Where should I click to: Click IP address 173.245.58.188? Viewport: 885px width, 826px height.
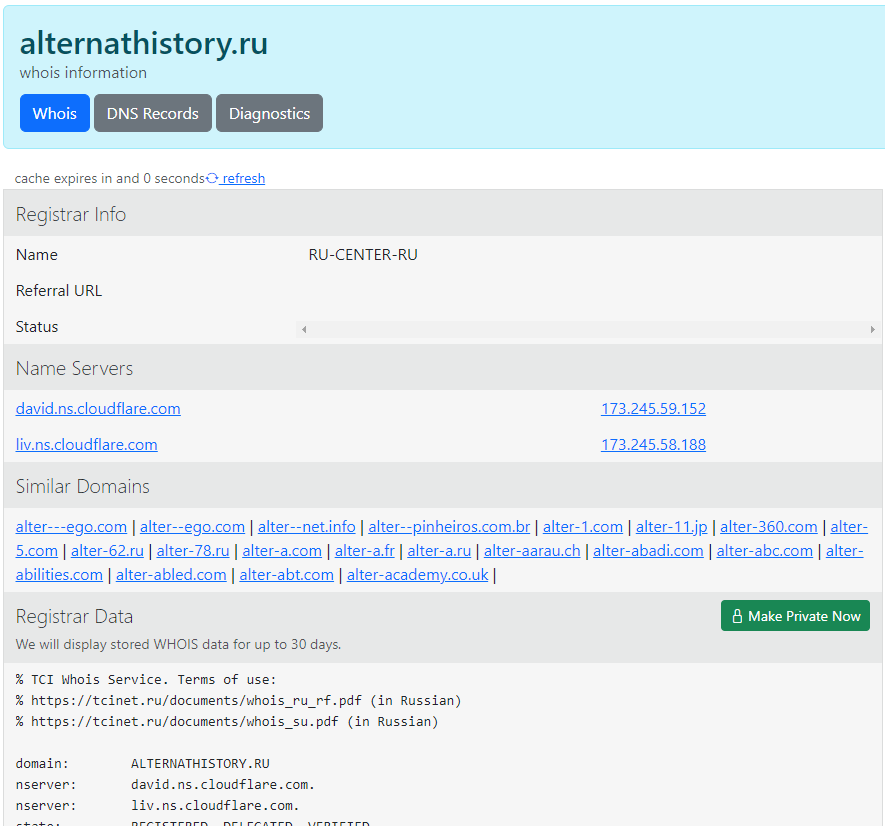coord(653,445)
